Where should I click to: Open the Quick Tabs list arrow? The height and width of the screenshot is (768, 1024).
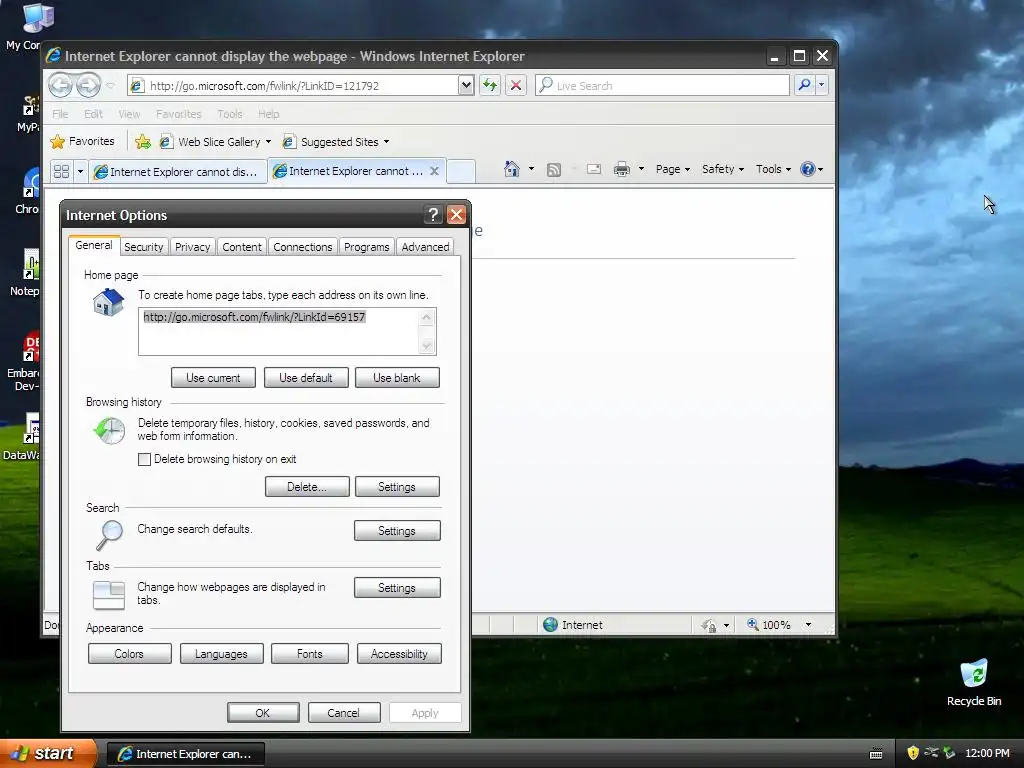point(80,171)
